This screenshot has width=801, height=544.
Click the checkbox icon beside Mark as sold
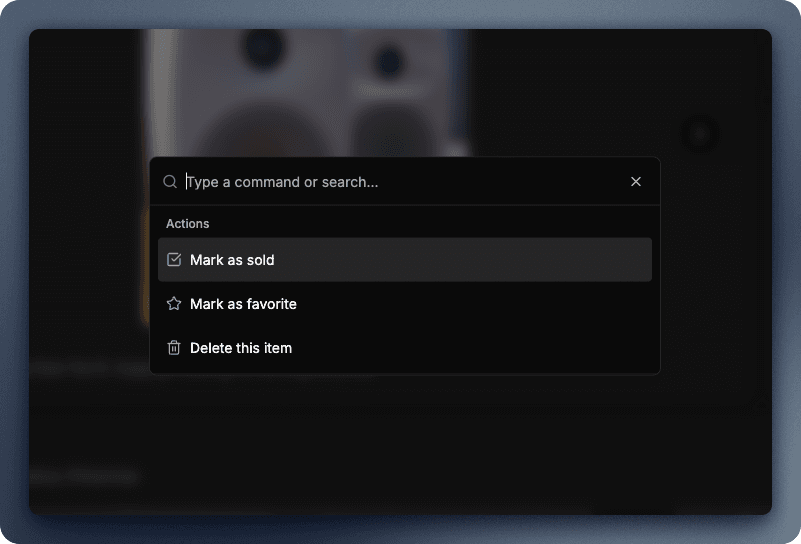[x=174, y=260]
